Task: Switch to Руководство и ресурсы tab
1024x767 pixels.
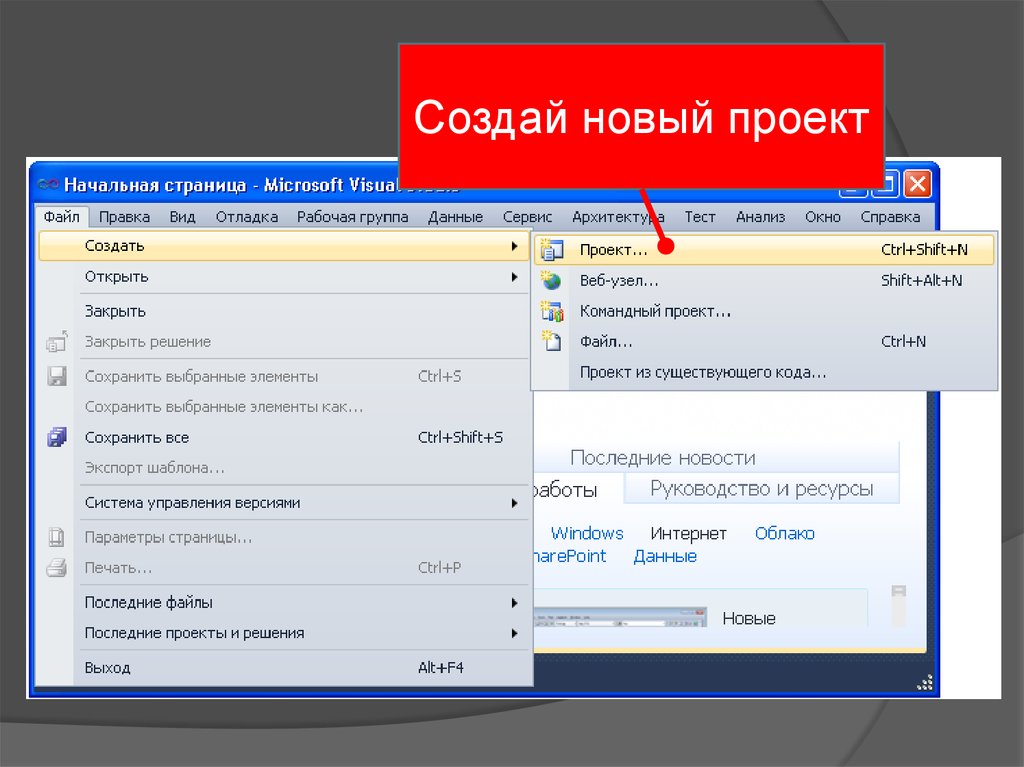Action: pyautogui.click(x=761, y=489)
